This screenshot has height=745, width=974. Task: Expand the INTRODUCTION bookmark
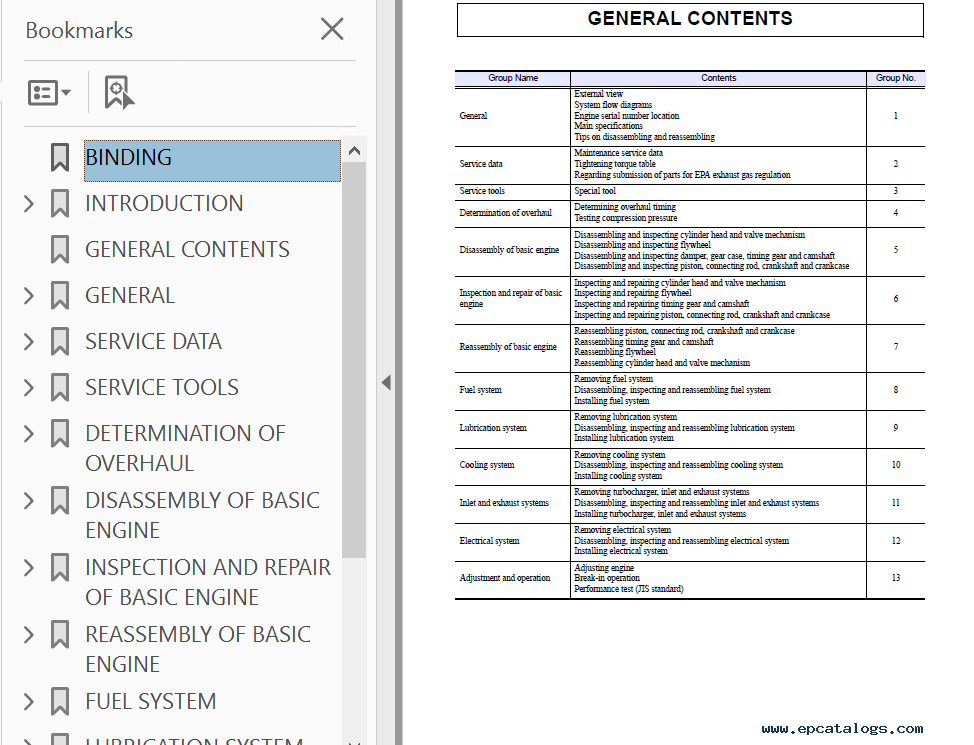pyautogui.click(x=29, y=204)
